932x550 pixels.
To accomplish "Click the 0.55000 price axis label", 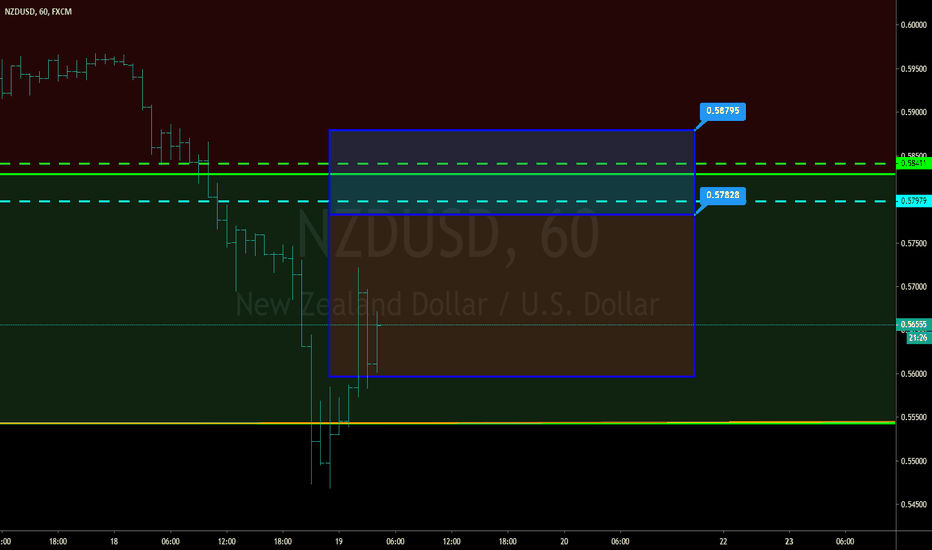I will (914, 461).
